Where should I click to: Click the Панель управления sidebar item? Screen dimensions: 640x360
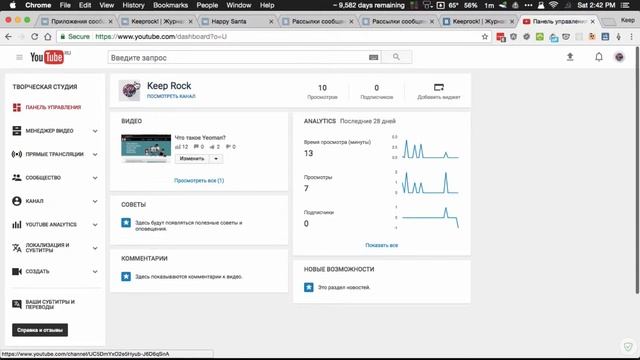point(53,107)
